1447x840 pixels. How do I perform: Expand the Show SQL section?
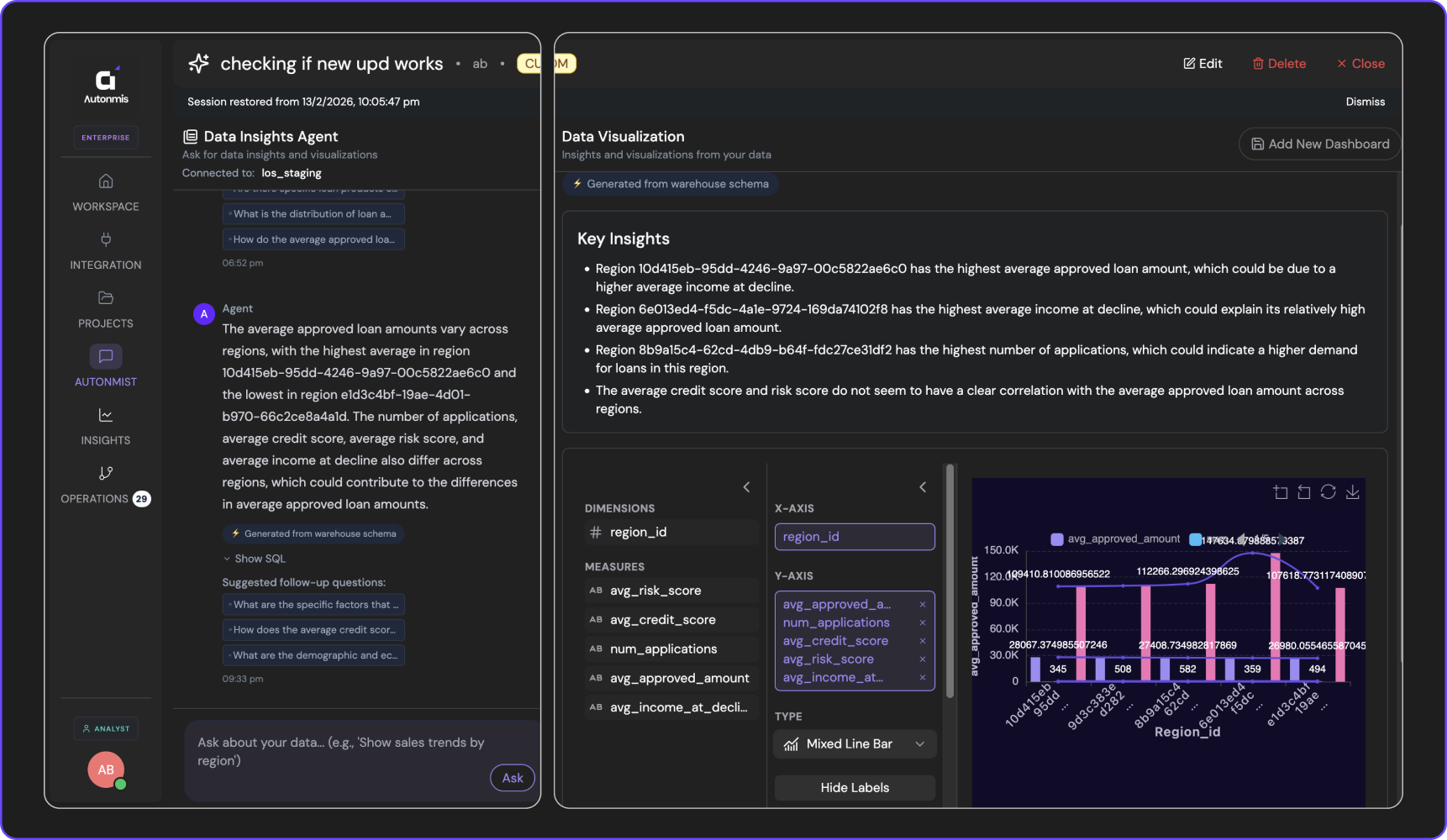click(255, 559)
